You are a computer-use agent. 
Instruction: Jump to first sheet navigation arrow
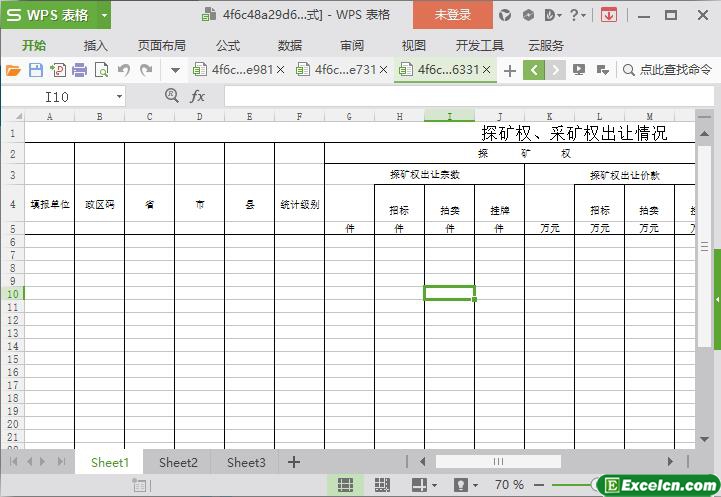(x=13, y=462)
